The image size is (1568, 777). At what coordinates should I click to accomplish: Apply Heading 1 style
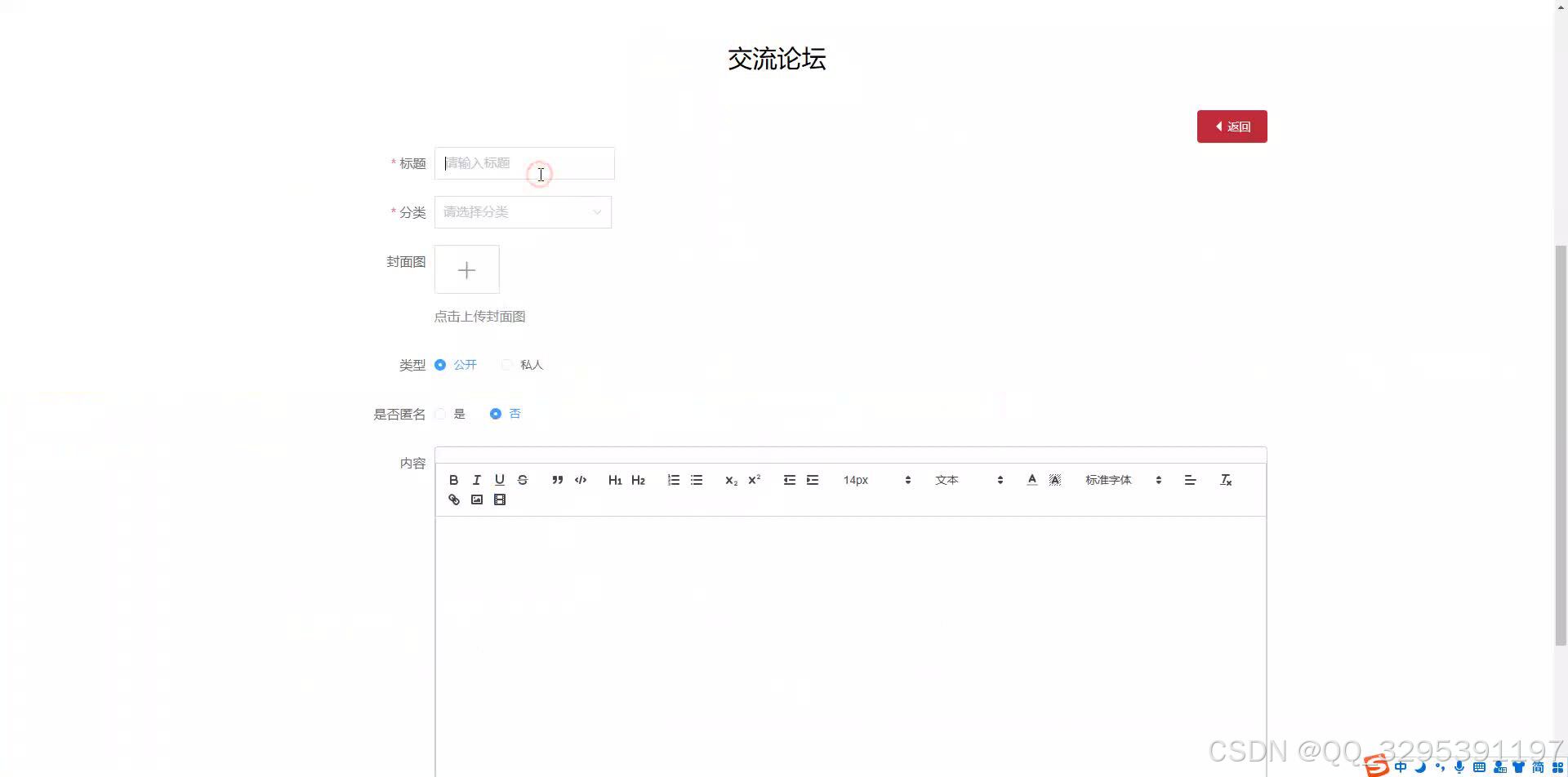[615, 480]
